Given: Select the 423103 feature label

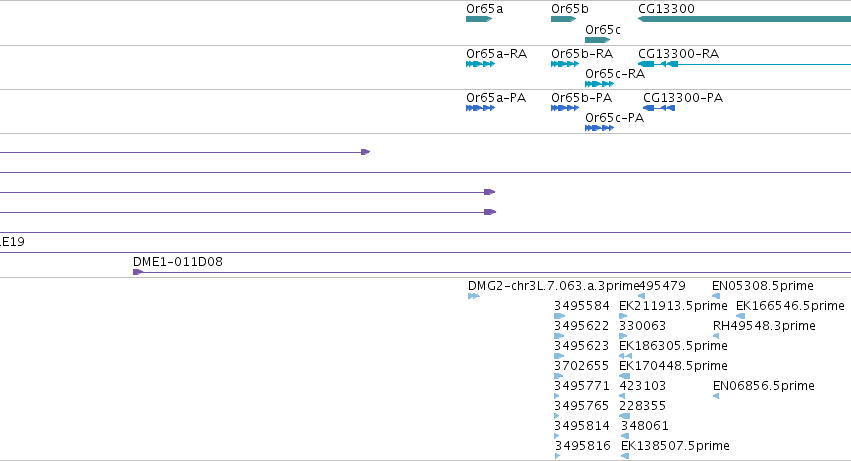Looking at the screenshot, I should [x=643, y=386].
